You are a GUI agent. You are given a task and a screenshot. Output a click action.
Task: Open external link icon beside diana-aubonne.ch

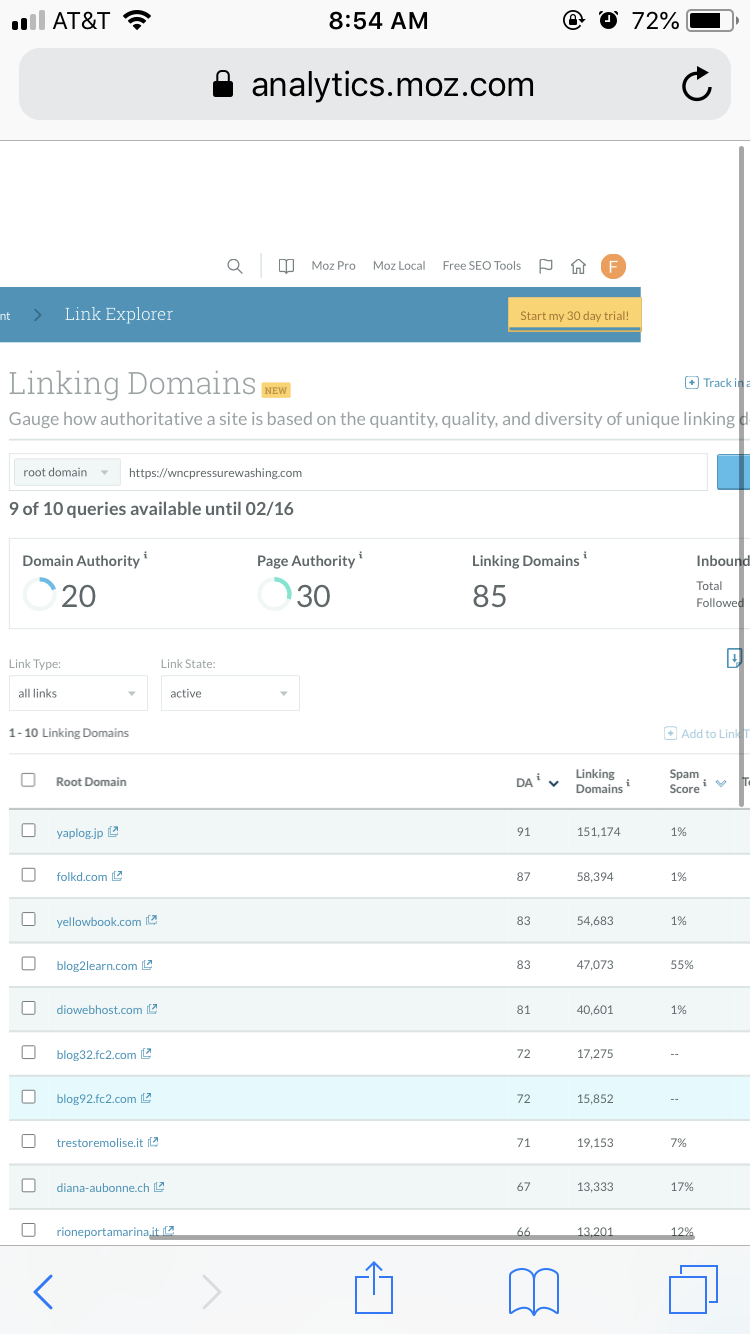[159, 1187]
